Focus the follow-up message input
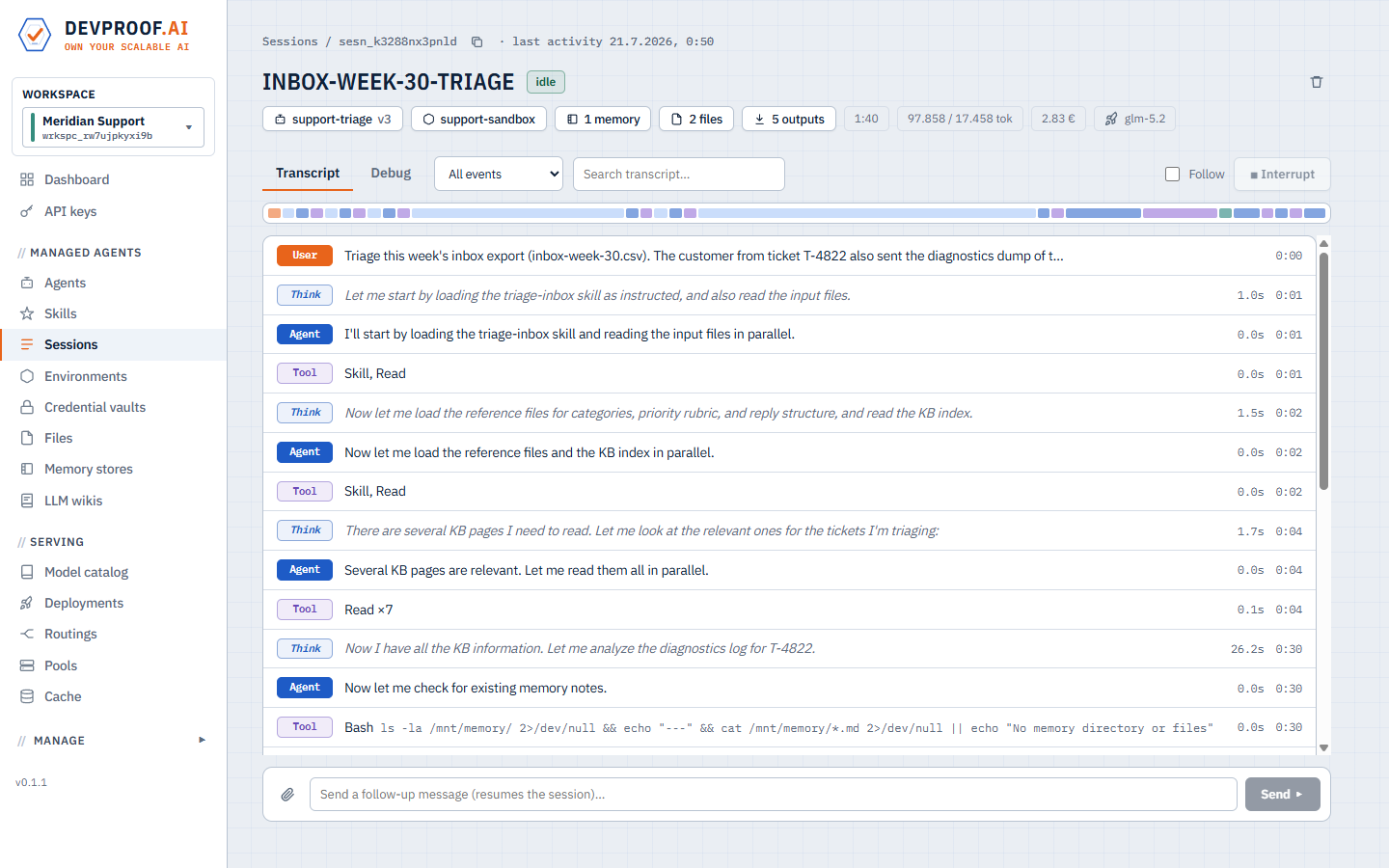This screenshot has width=1389, height=868. [x=774, y=795]
